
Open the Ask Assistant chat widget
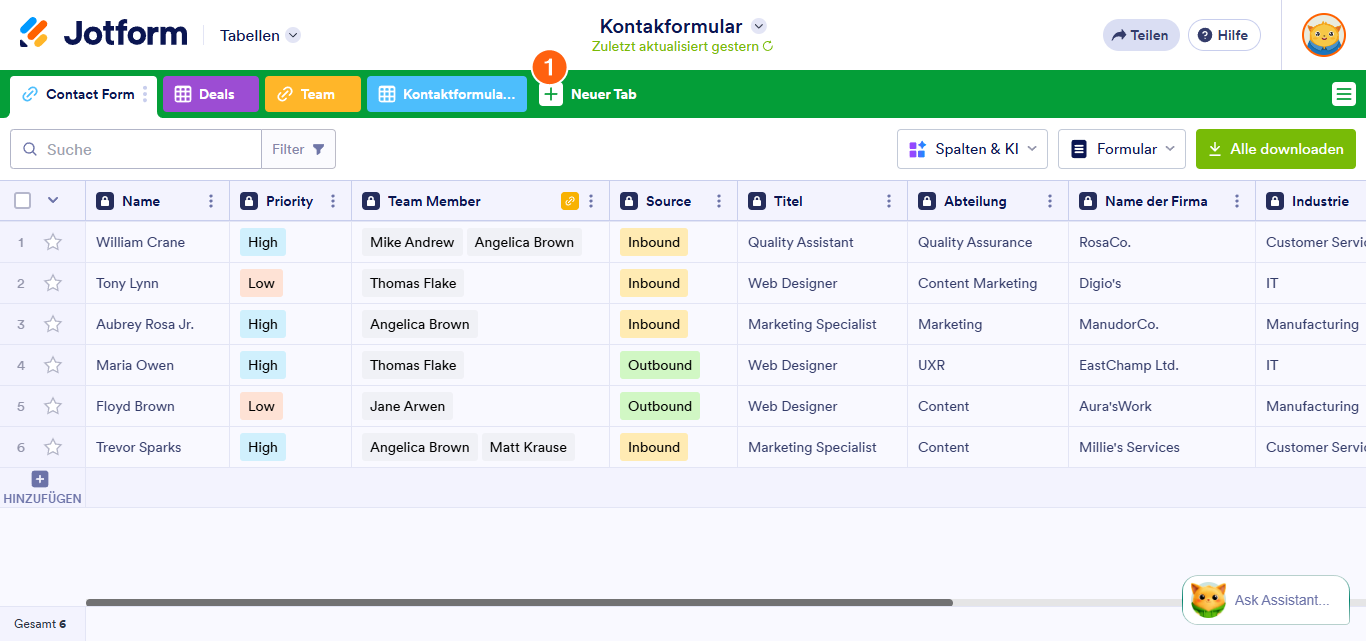pos(1266,600)
